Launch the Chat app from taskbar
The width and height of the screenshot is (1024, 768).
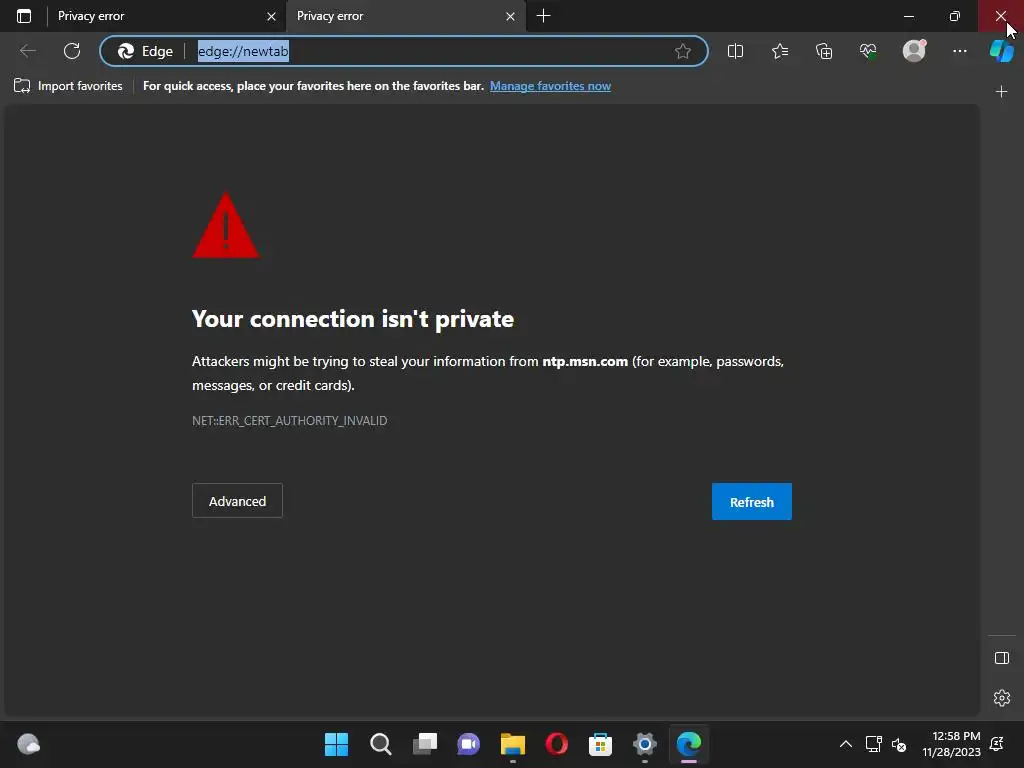click(x=468, y=744)
